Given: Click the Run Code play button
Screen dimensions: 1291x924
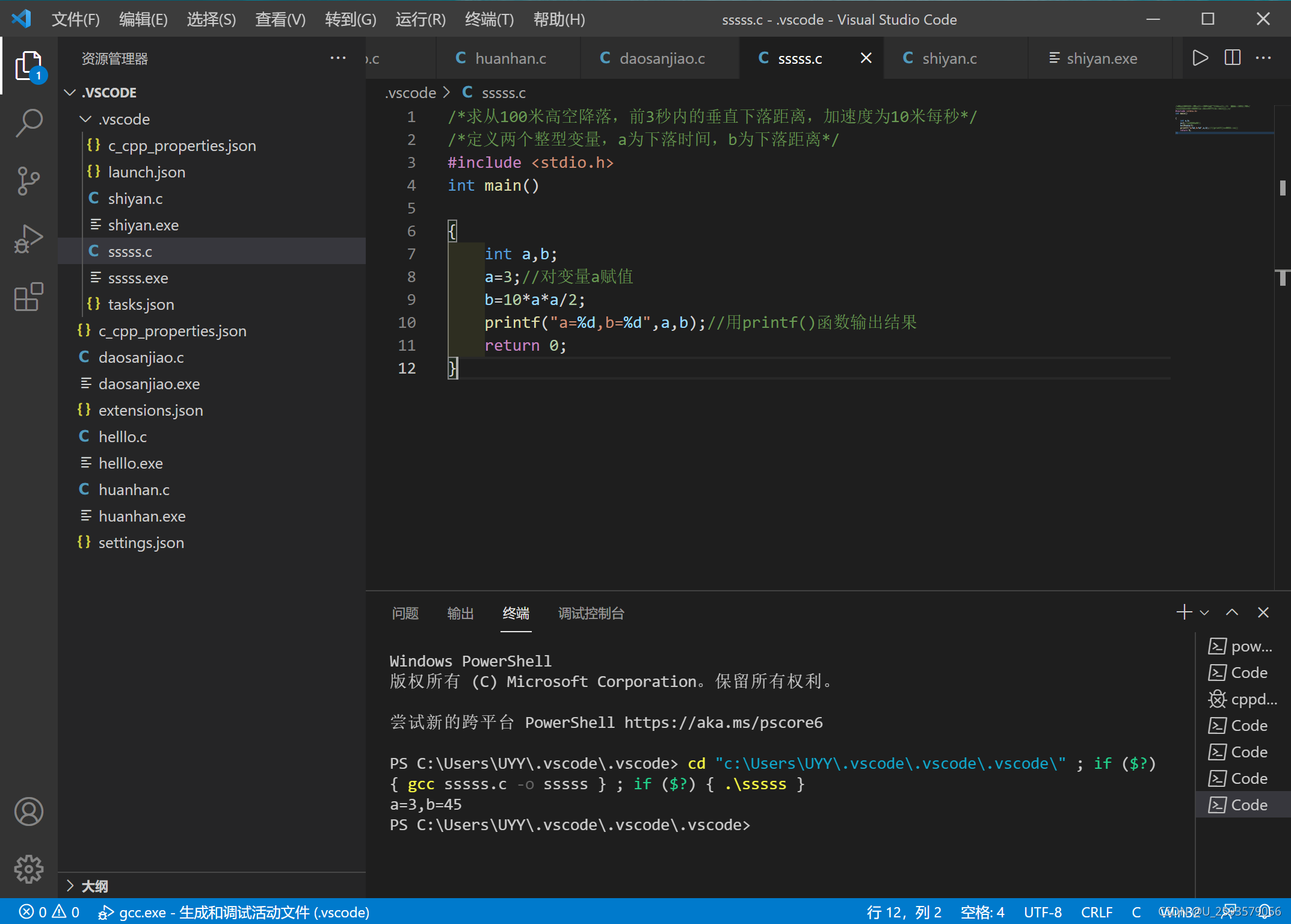Looking at the screenshot, I should pyautogui.click(x=1200, y=58).
